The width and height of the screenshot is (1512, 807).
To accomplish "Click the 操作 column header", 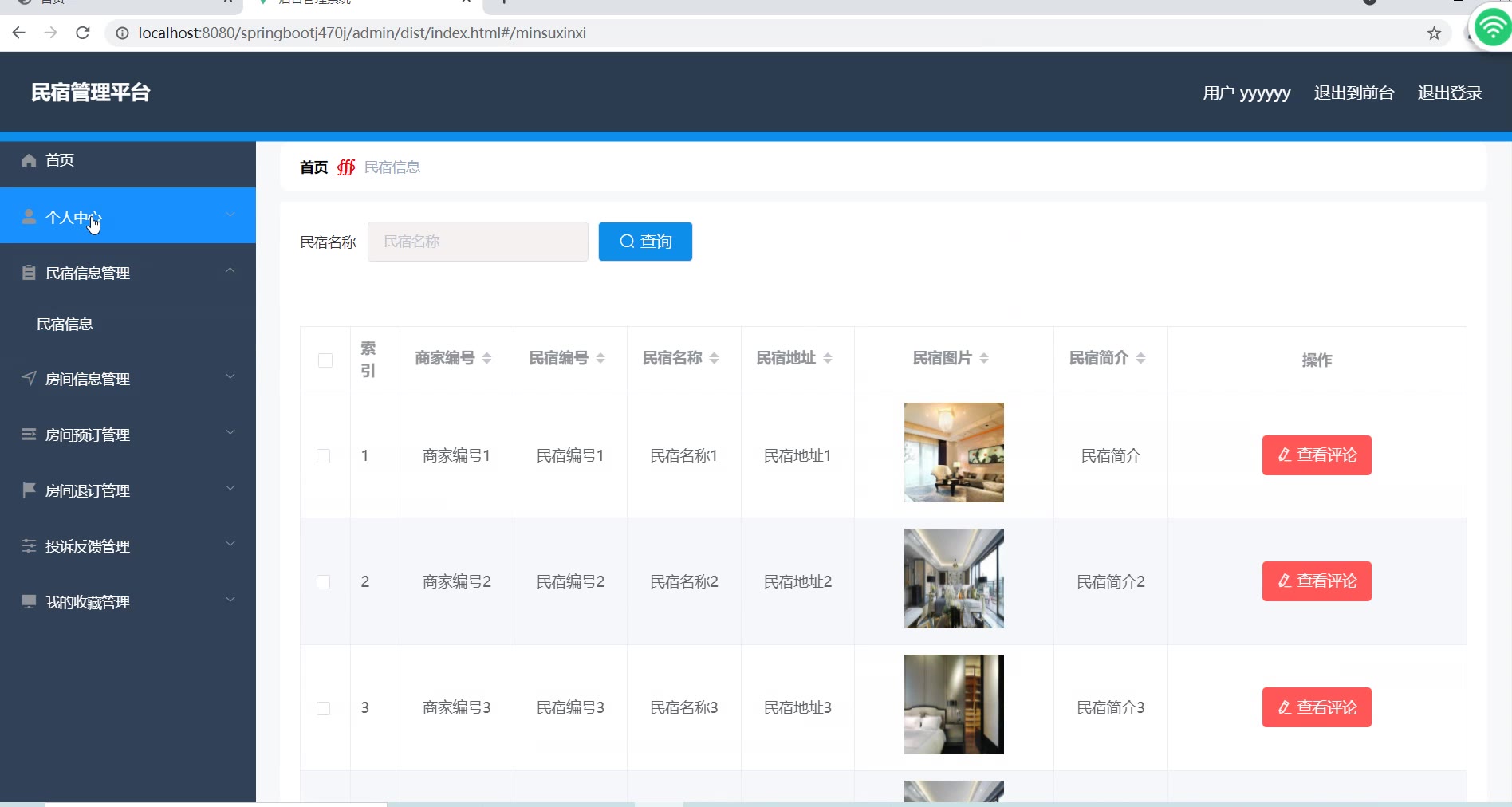I will coord(1317,360).
